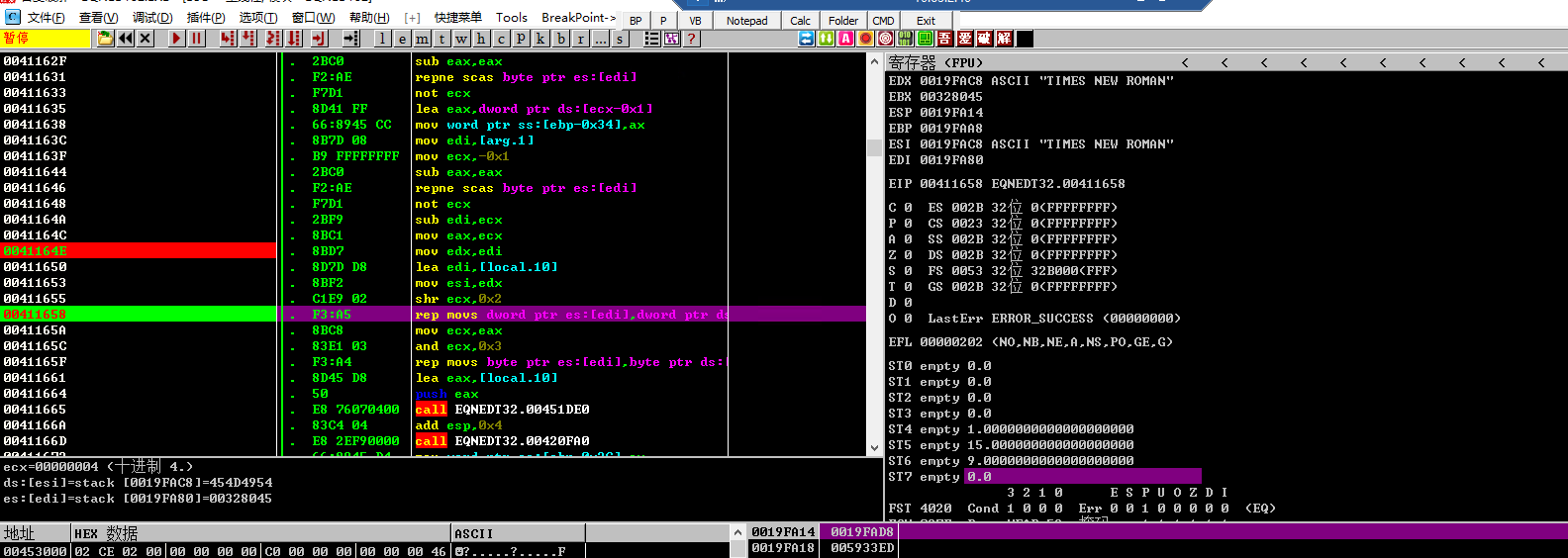Show executable modules with the 'e' button
This screenshot has height=558, width=1568.
pyautogui.click(x=402, y=39)
